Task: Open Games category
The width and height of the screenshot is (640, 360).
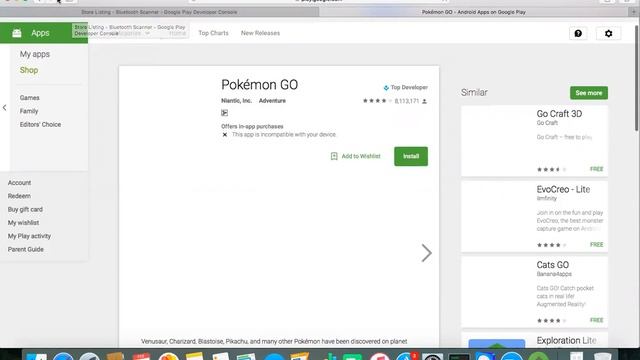Action: tap(29, 98)
